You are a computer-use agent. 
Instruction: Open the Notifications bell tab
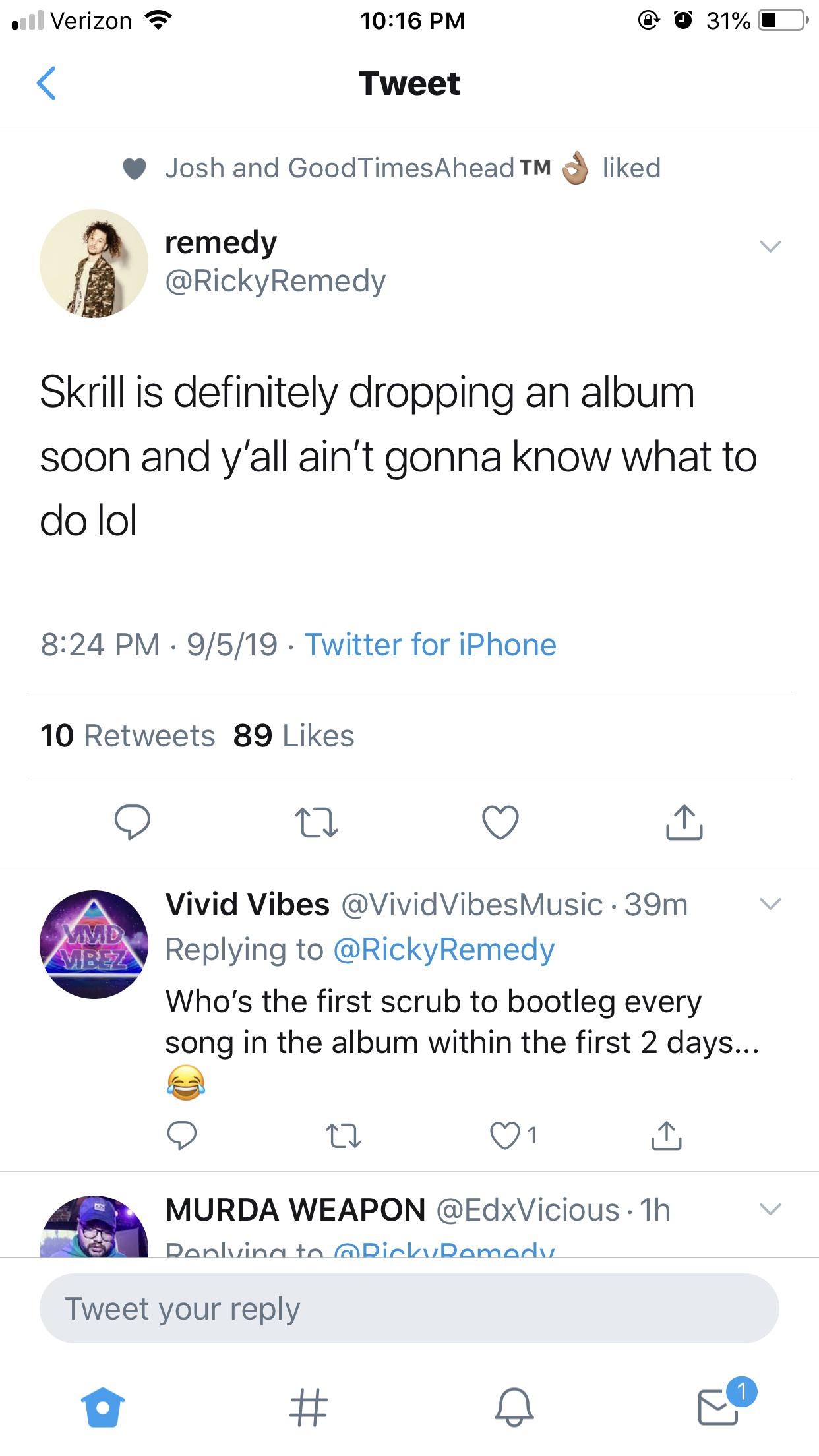(514, 1407)
